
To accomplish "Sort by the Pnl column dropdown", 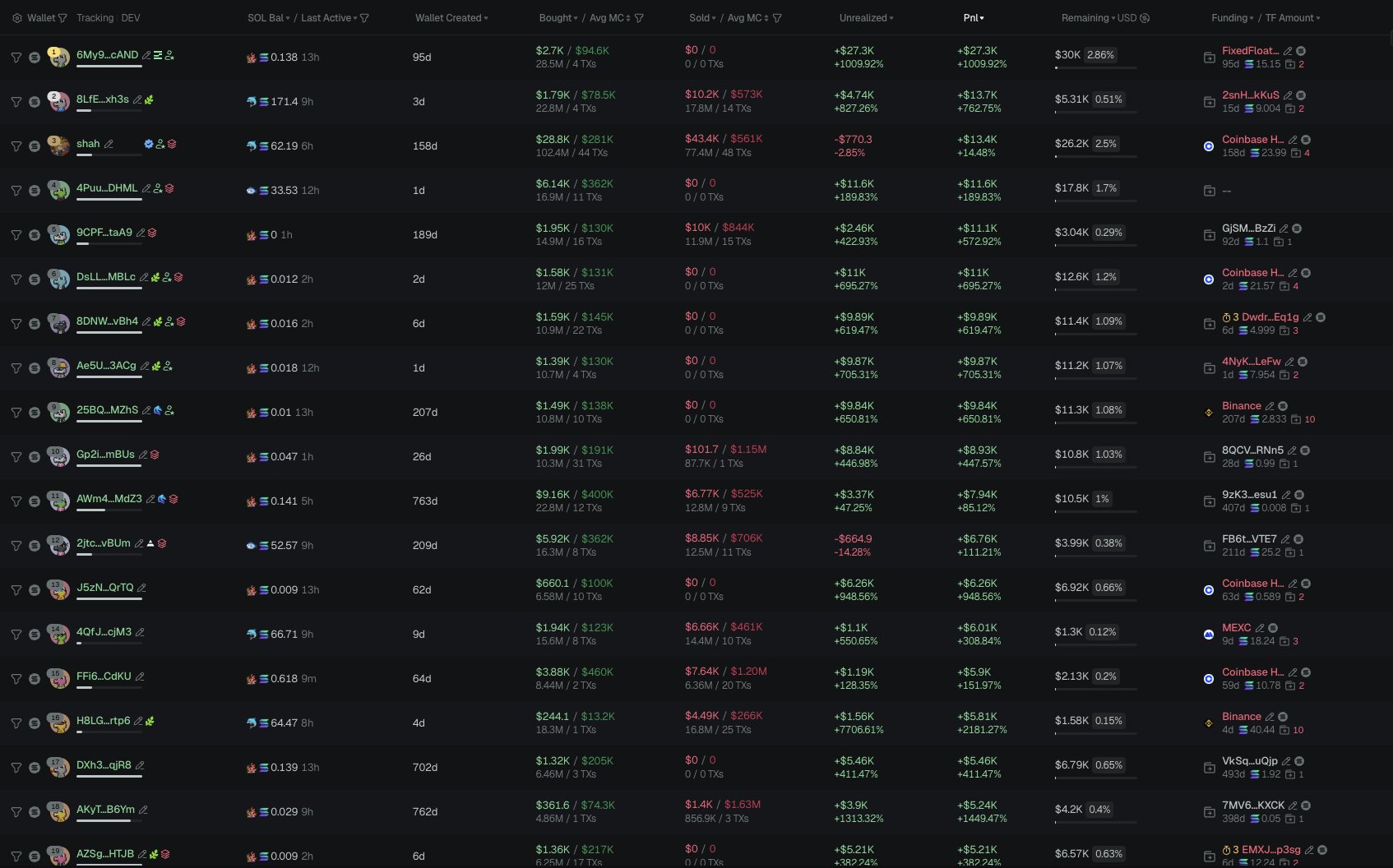I will (974, 18).
